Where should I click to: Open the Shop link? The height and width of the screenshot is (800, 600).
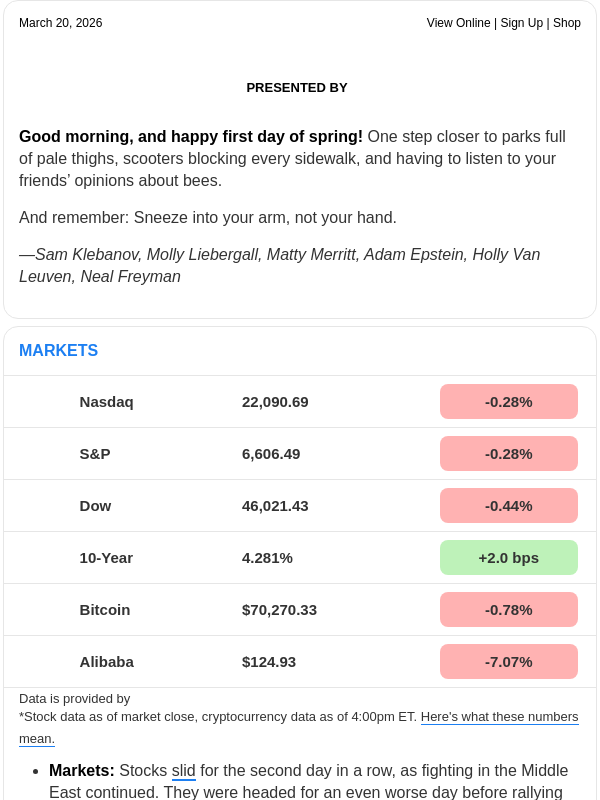[567, 23]
